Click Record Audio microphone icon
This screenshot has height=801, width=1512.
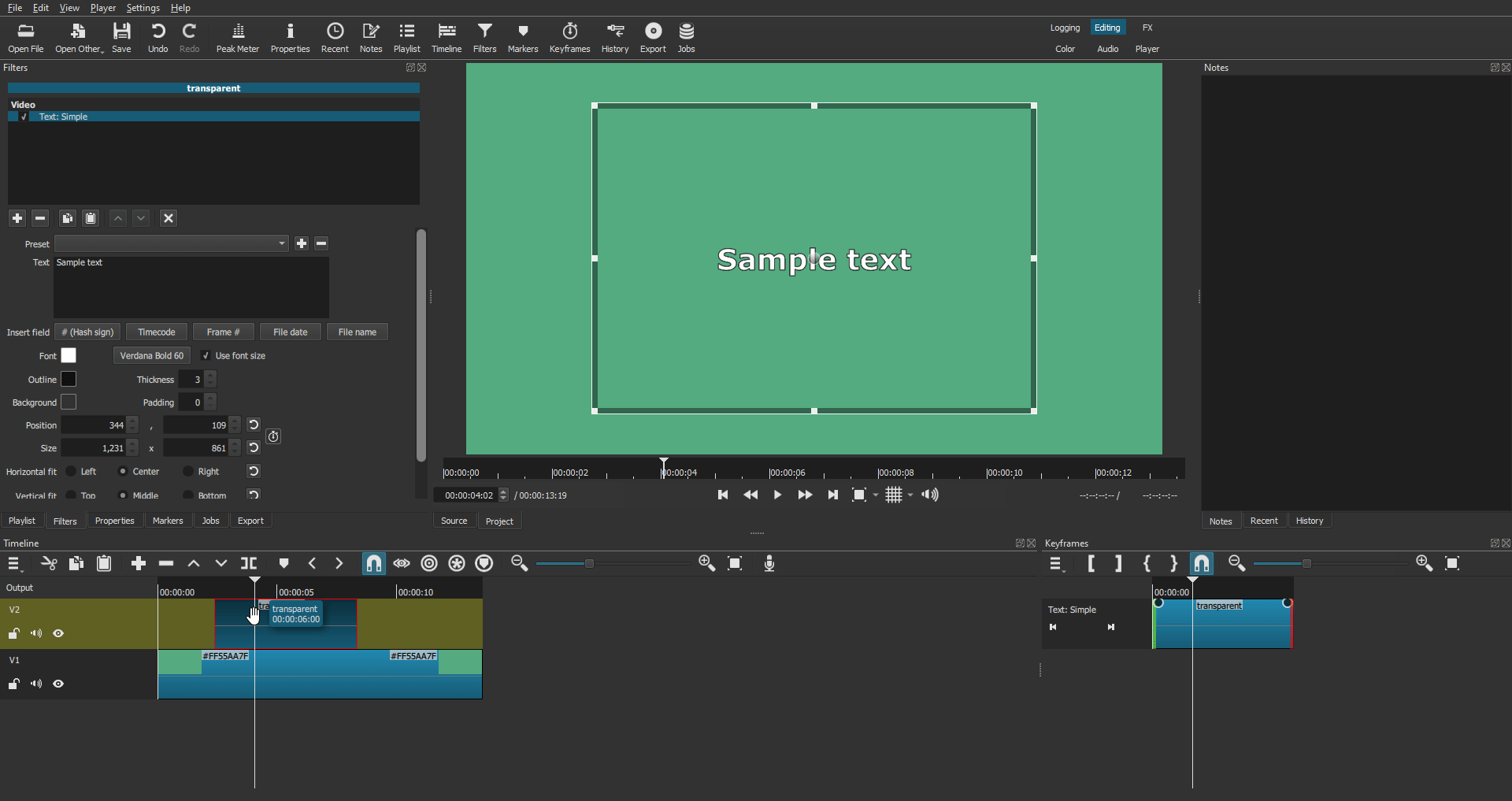pos(769,563)
